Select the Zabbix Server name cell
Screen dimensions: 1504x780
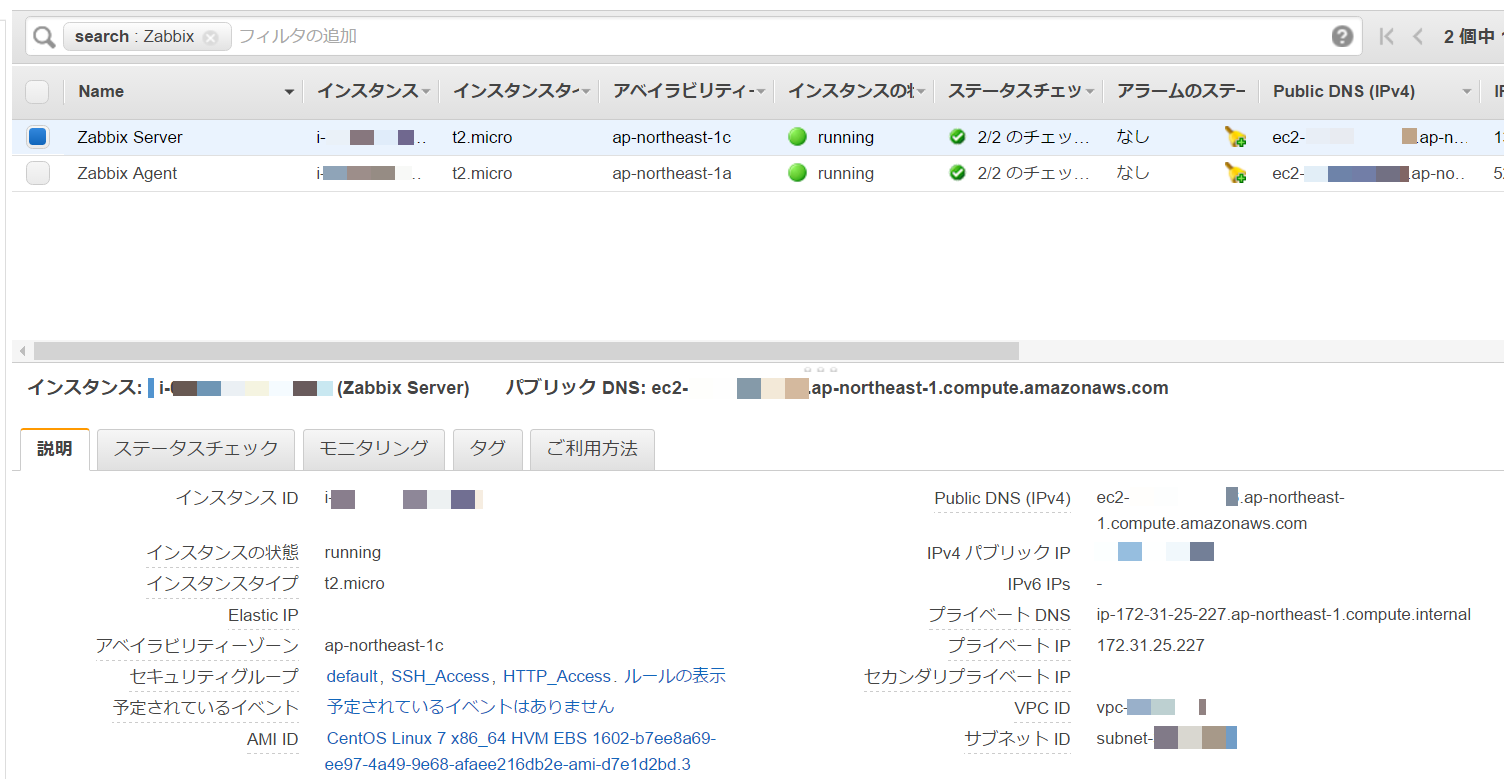point(130,138)
